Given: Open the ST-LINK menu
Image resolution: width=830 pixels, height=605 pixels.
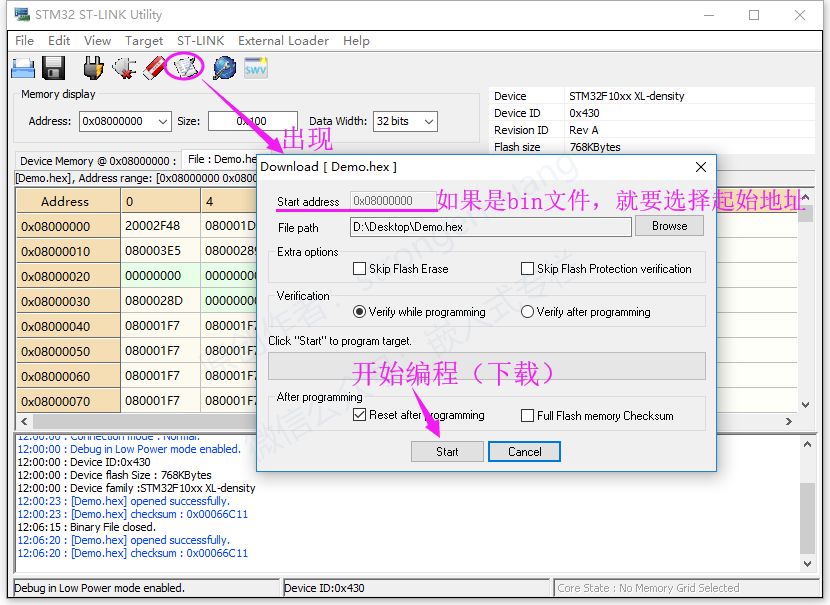Looking at the screenshot, I should tap(201, 41).
